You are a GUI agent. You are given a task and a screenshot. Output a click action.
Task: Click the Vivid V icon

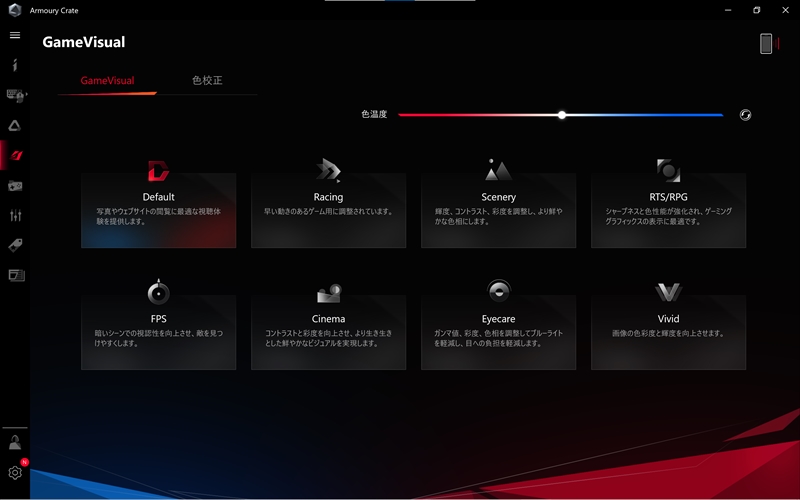pyautogui.click(x=668, y=292)
